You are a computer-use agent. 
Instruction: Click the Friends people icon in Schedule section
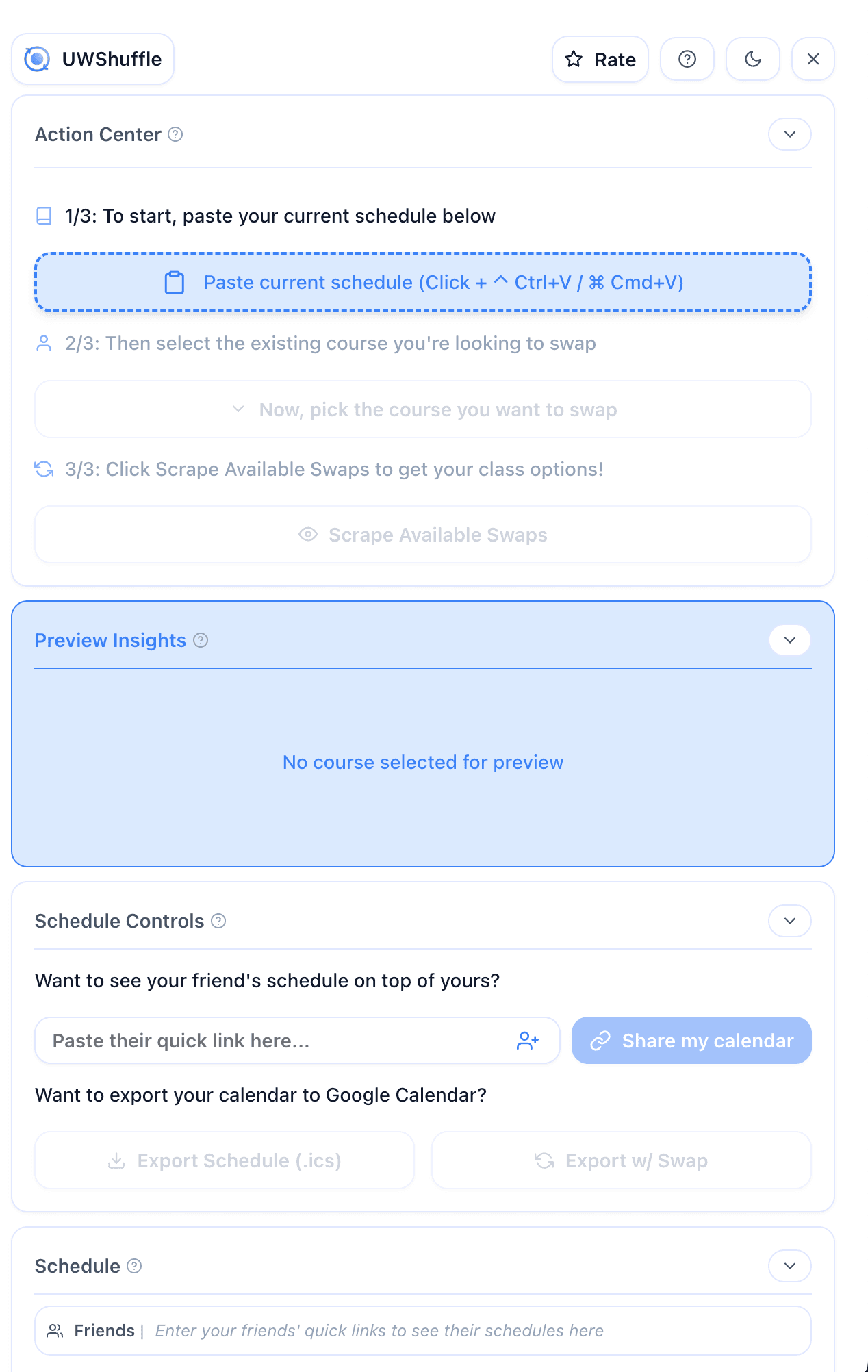55,1330
